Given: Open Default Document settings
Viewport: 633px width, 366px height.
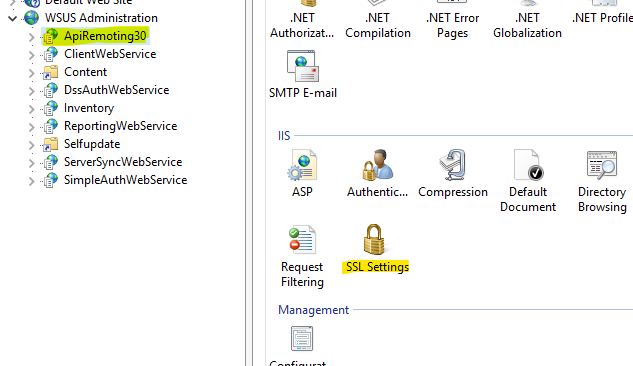Looking at the screenshot, I should (x=528, y=181).
